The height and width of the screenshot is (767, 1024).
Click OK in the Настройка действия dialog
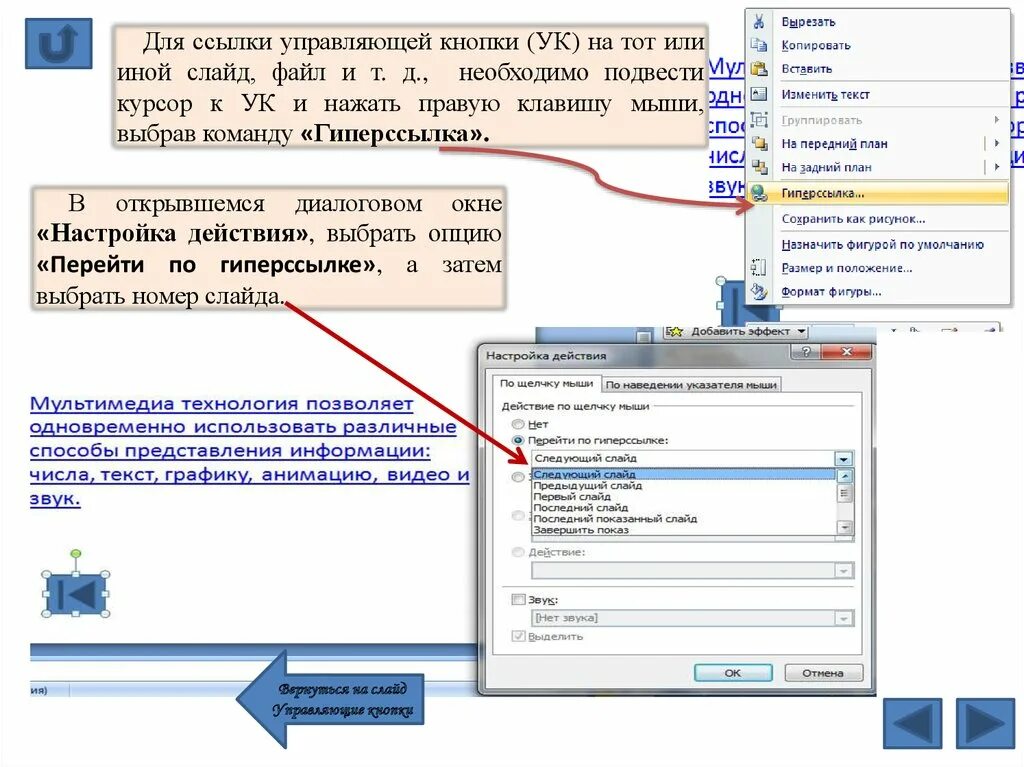733,673
